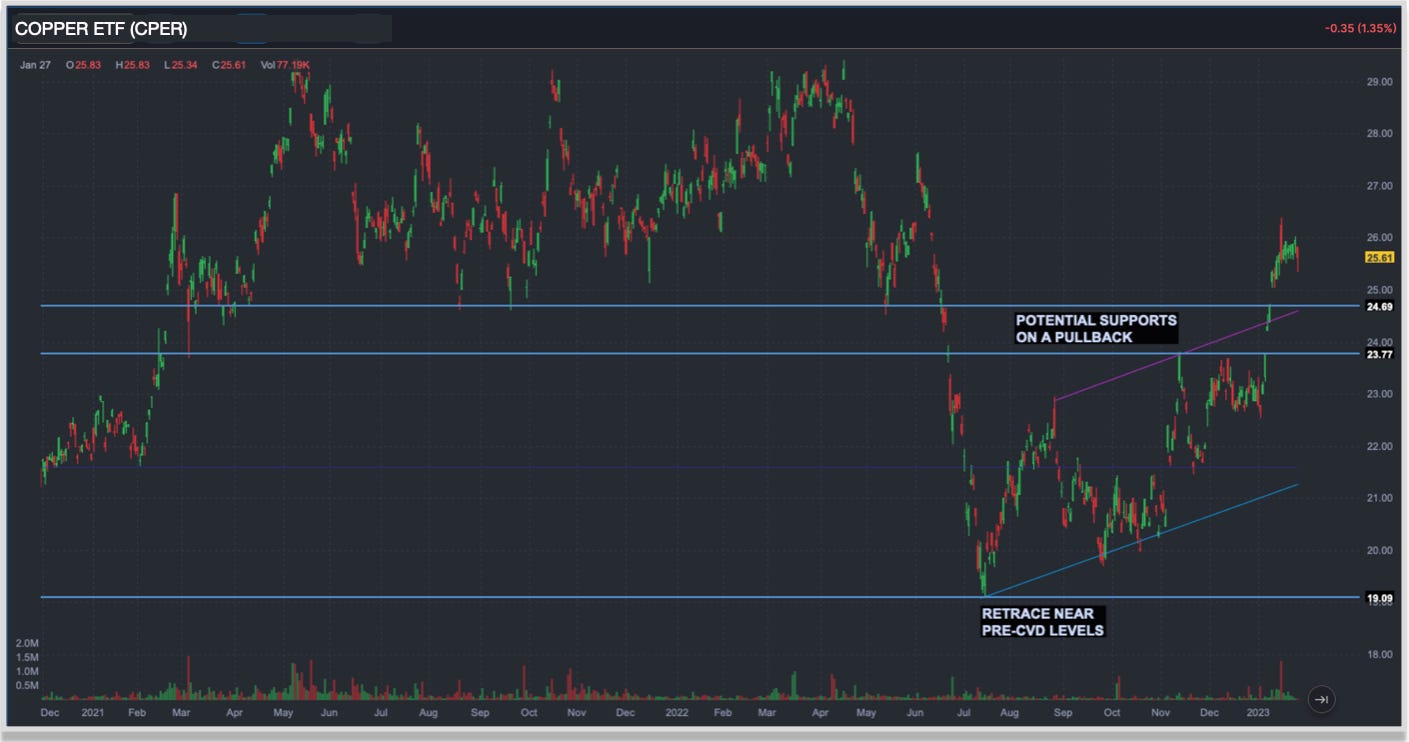Click the 27.00 price axis label
The image size is (1409, 742).
[1379, 186]
